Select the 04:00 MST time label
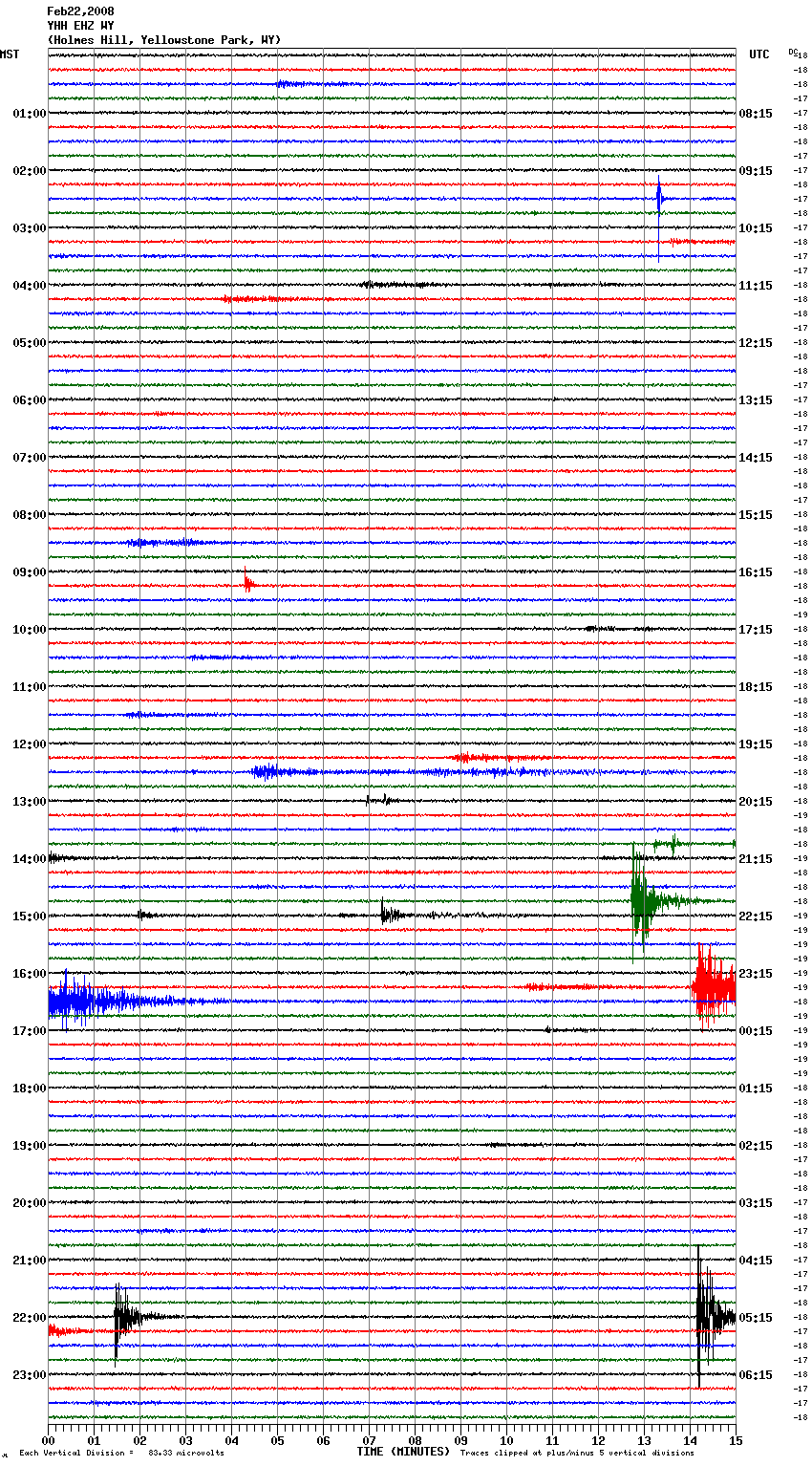Viewport: 812px width, 1466px height. tap(29, 286)
